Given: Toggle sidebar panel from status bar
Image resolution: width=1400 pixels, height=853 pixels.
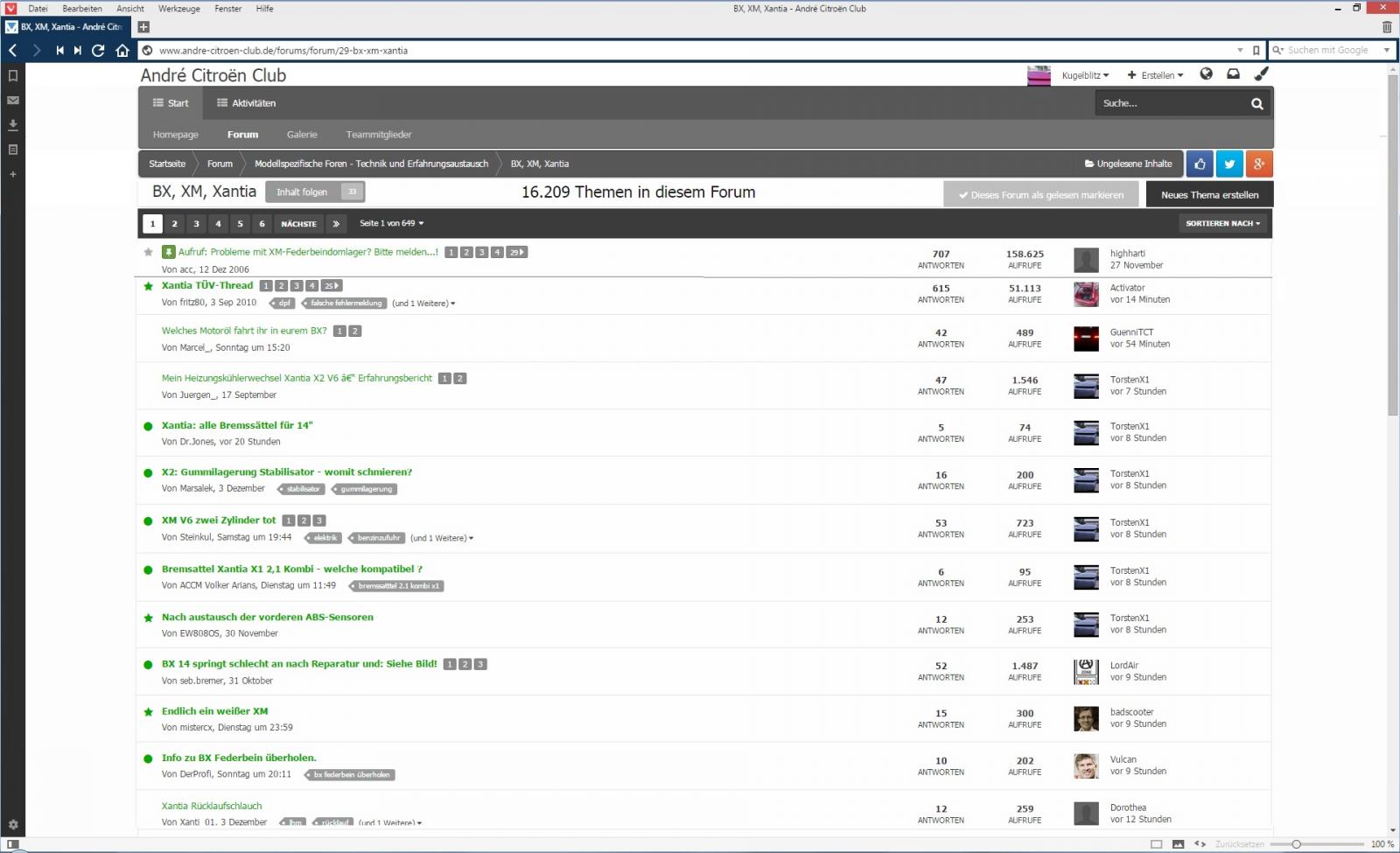Looking at the screenshot, I should (x=12, y=844).
